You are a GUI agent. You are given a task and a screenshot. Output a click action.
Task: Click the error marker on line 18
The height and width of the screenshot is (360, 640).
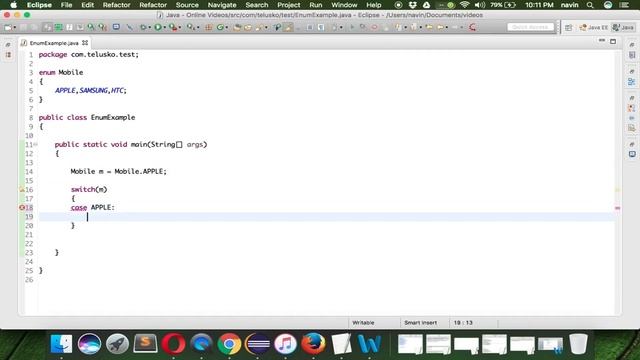point(22,207)
